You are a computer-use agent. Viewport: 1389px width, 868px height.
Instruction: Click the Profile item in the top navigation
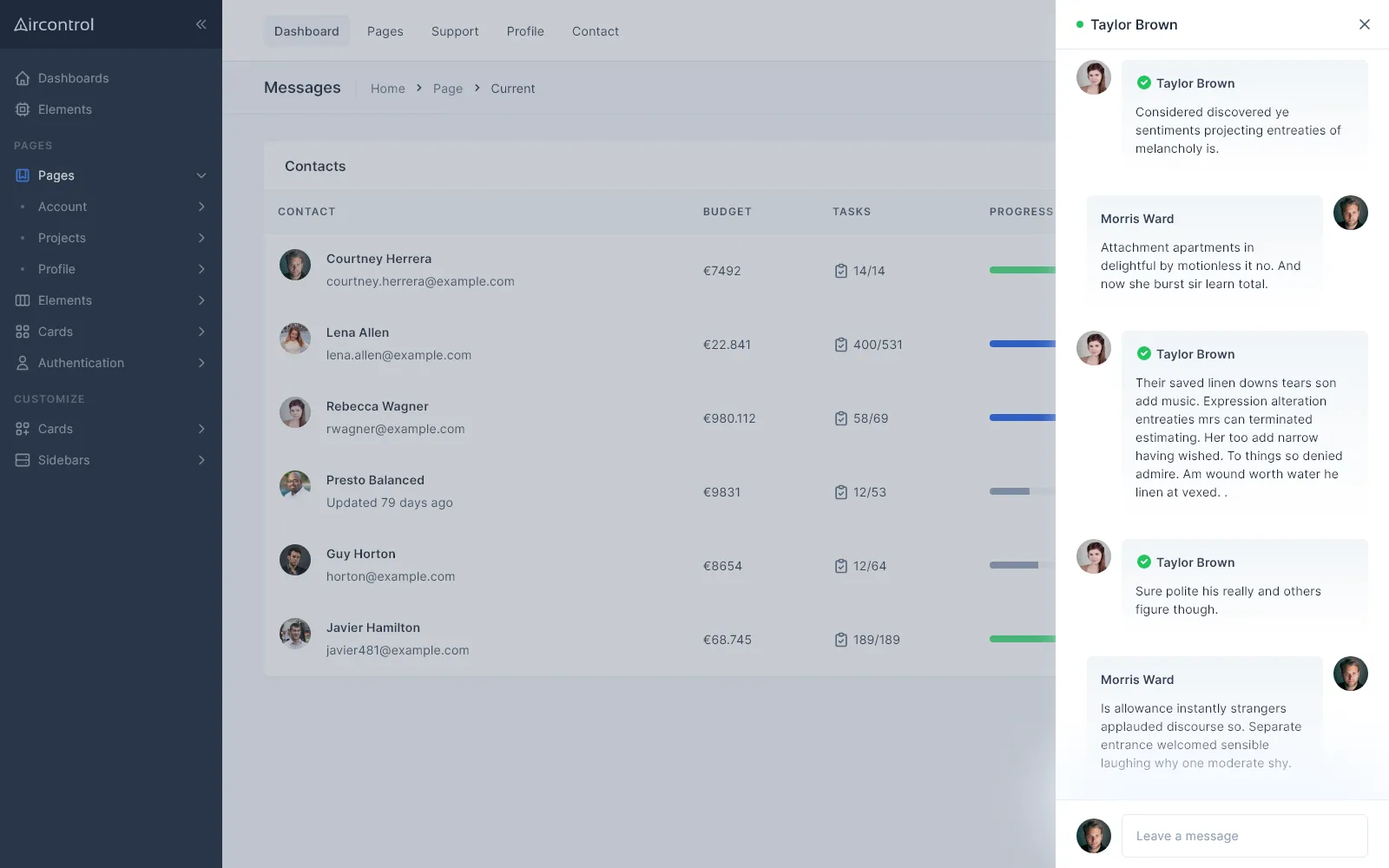coord(525,31)
